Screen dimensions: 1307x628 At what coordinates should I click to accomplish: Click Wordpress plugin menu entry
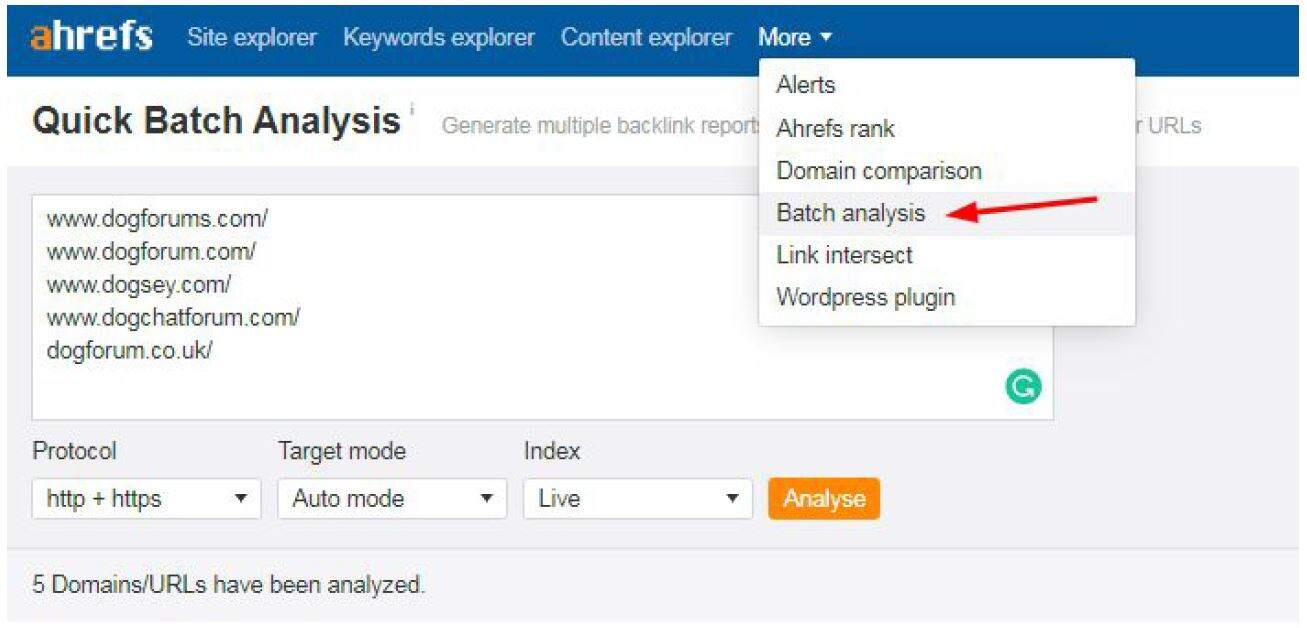pos(865,298)
